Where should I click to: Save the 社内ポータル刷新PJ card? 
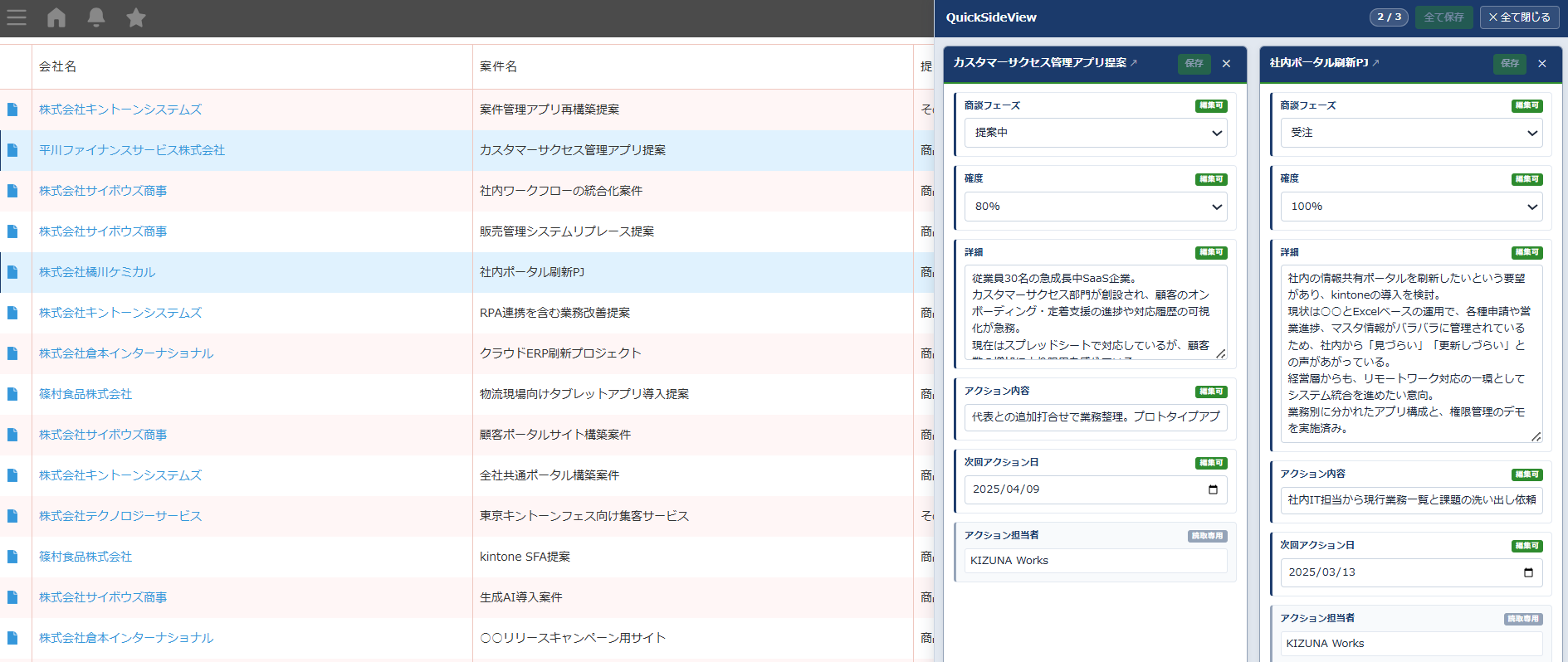[x=1510, y=64]
